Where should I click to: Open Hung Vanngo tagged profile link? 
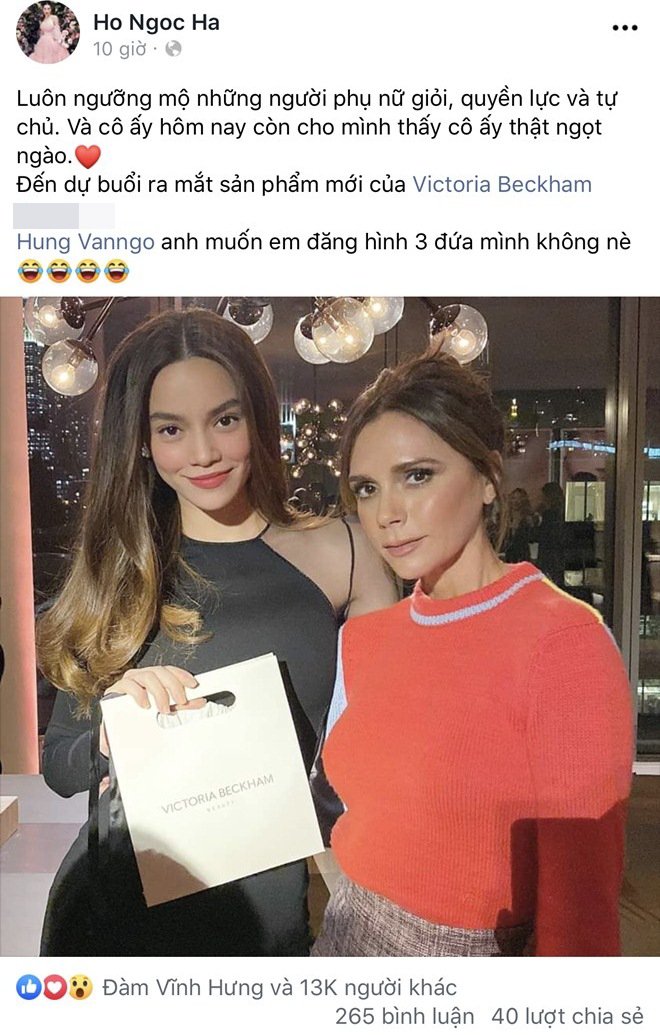86,242
